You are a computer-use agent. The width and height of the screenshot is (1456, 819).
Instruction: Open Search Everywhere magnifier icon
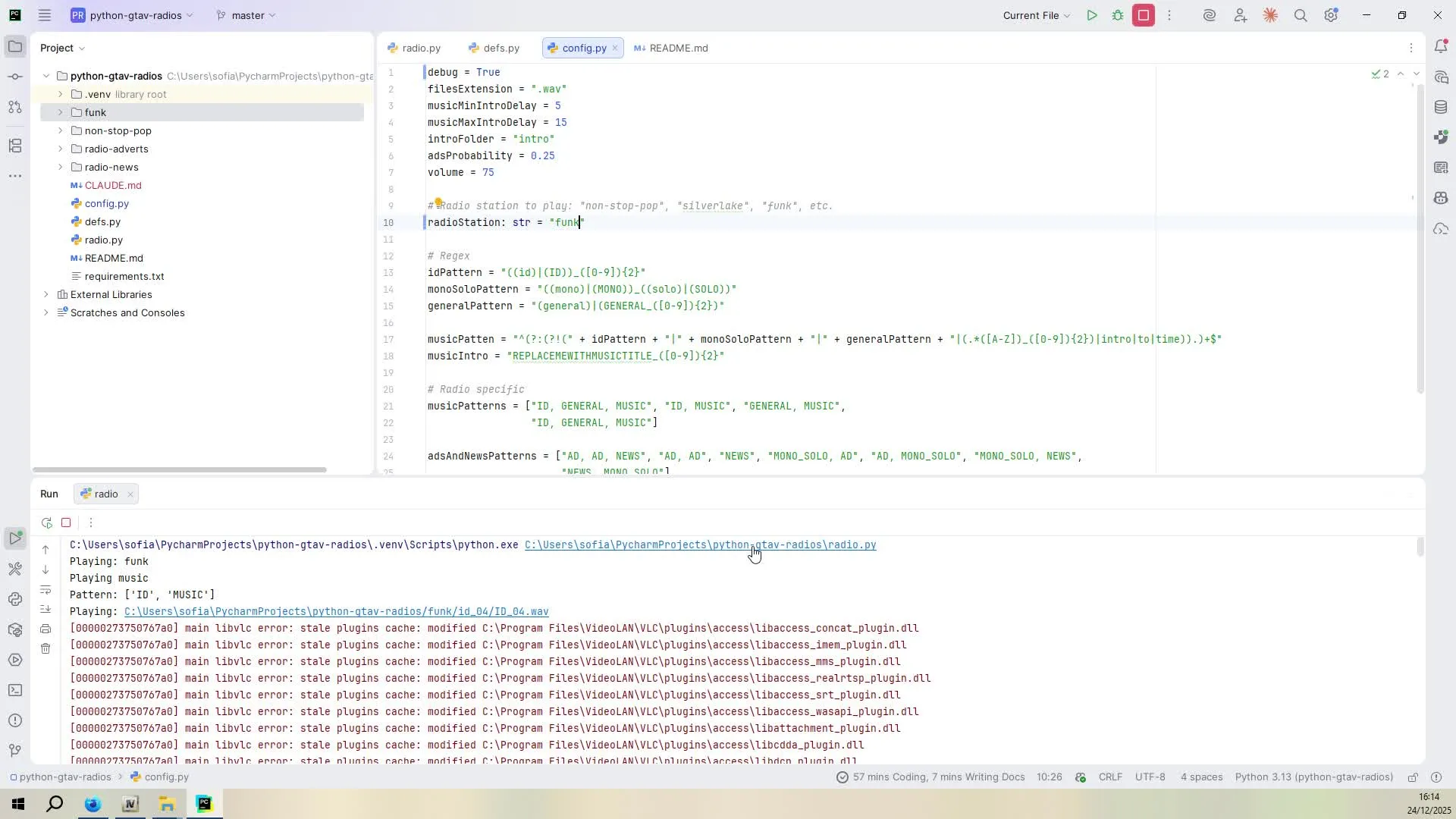click(1301, 15)
